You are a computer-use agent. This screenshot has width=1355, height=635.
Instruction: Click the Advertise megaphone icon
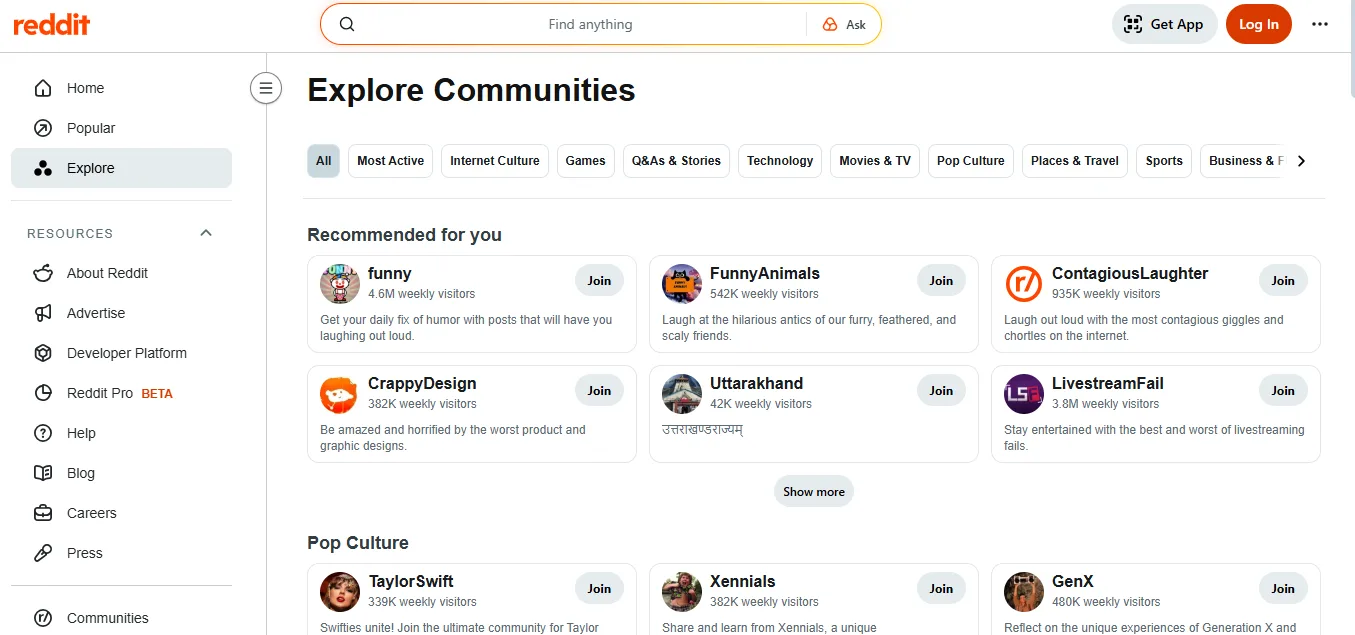43,313
